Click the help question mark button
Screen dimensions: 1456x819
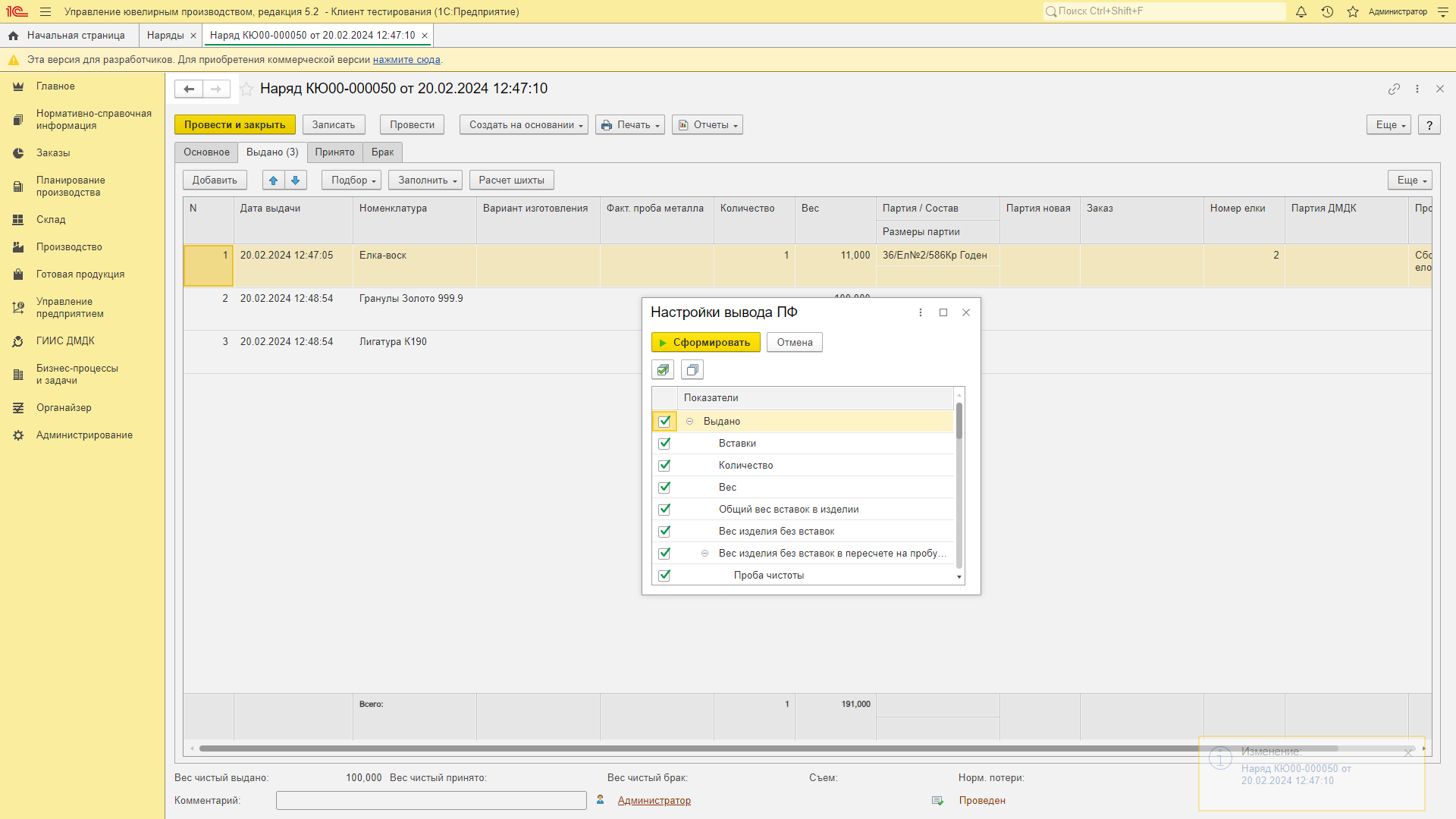tap(1429, 125)
